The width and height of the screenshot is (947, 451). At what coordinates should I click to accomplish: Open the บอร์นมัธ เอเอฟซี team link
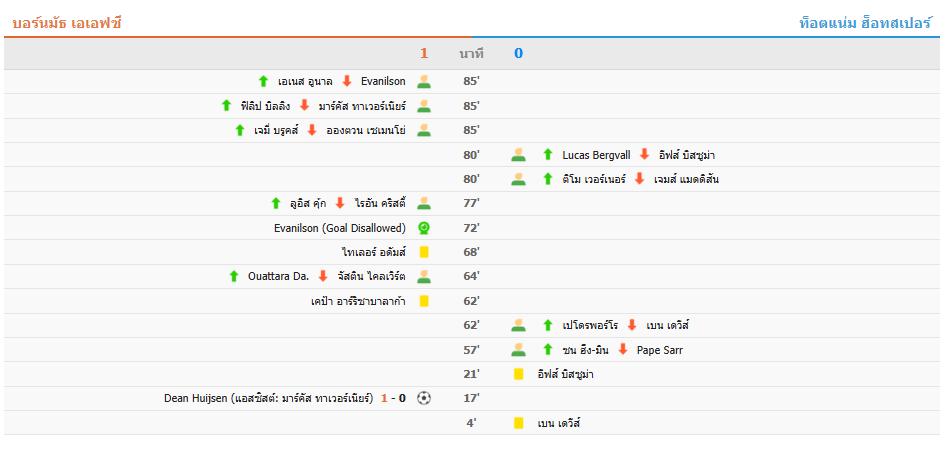(x=67, y=24)
